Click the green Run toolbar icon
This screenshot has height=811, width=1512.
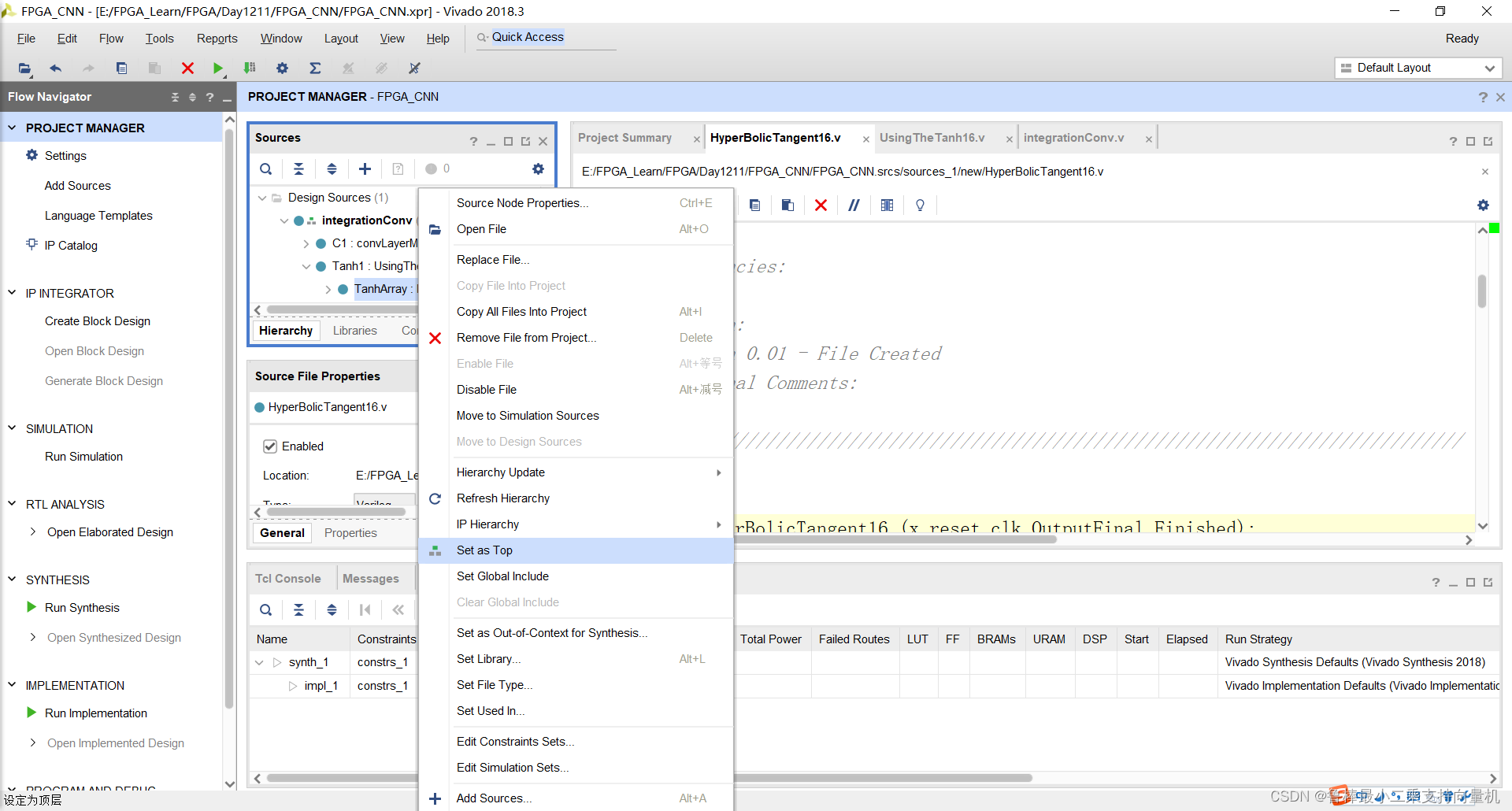click(x=218, y=69)
